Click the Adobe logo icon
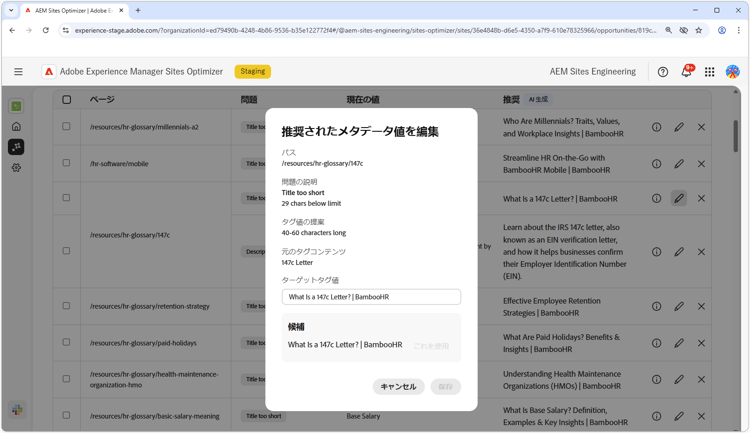Screen dimensions: 750x433 (x=49, y=71)
